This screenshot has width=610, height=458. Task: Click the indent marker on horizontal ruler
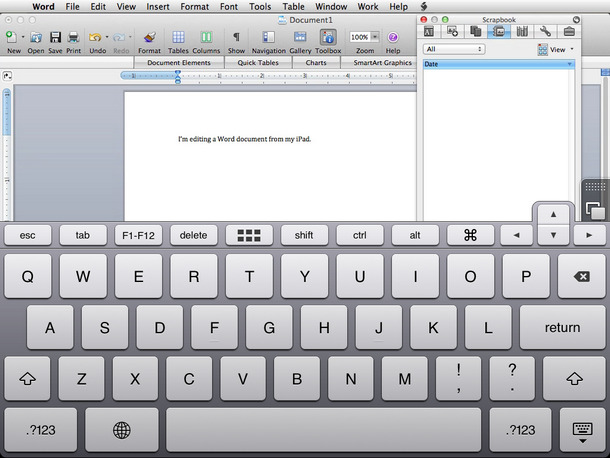(178, 75)
